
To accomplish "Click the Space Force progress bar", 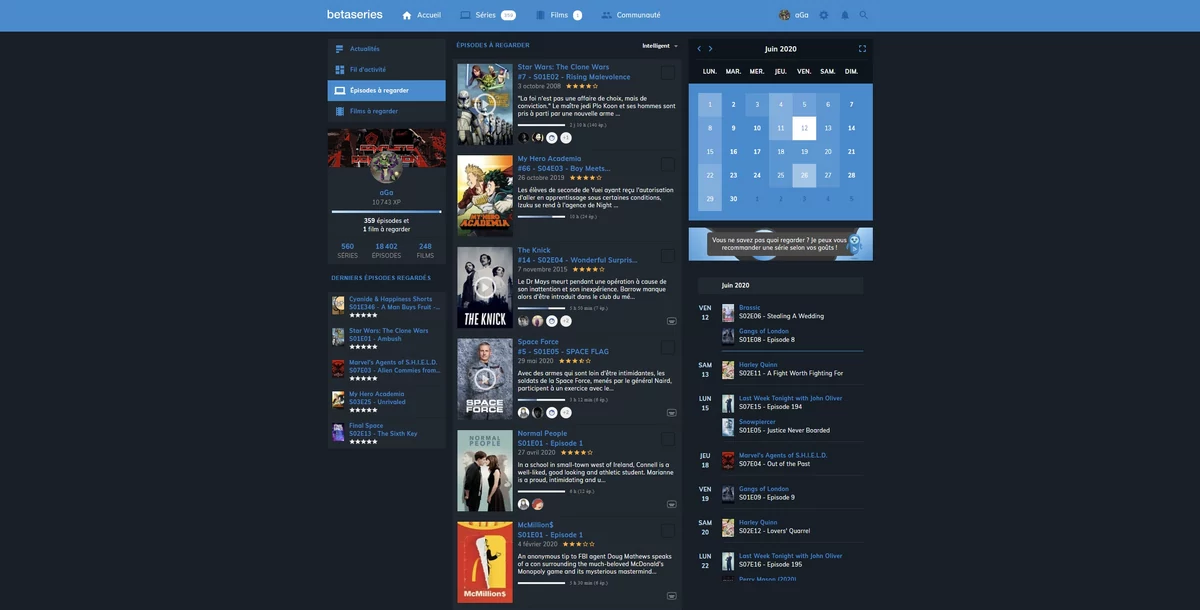I will coord(541,399).
